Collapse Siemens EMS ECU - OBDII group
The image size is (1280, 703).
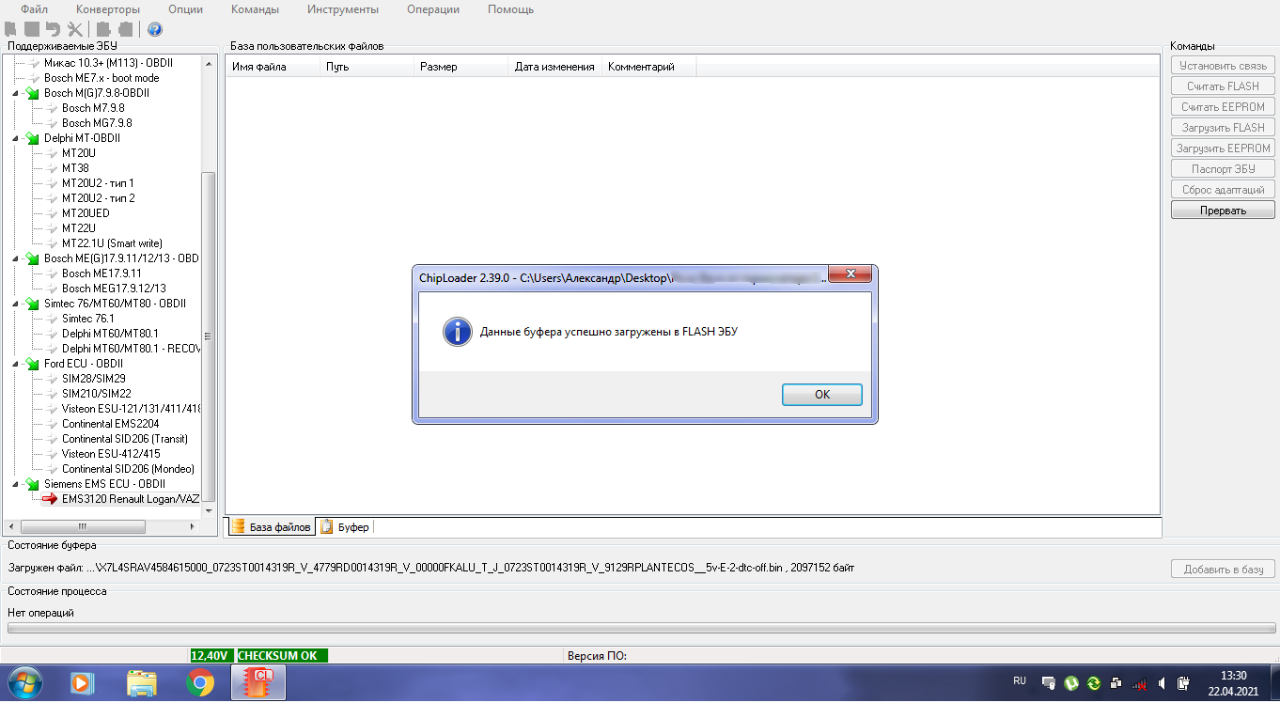coord(16,484)
